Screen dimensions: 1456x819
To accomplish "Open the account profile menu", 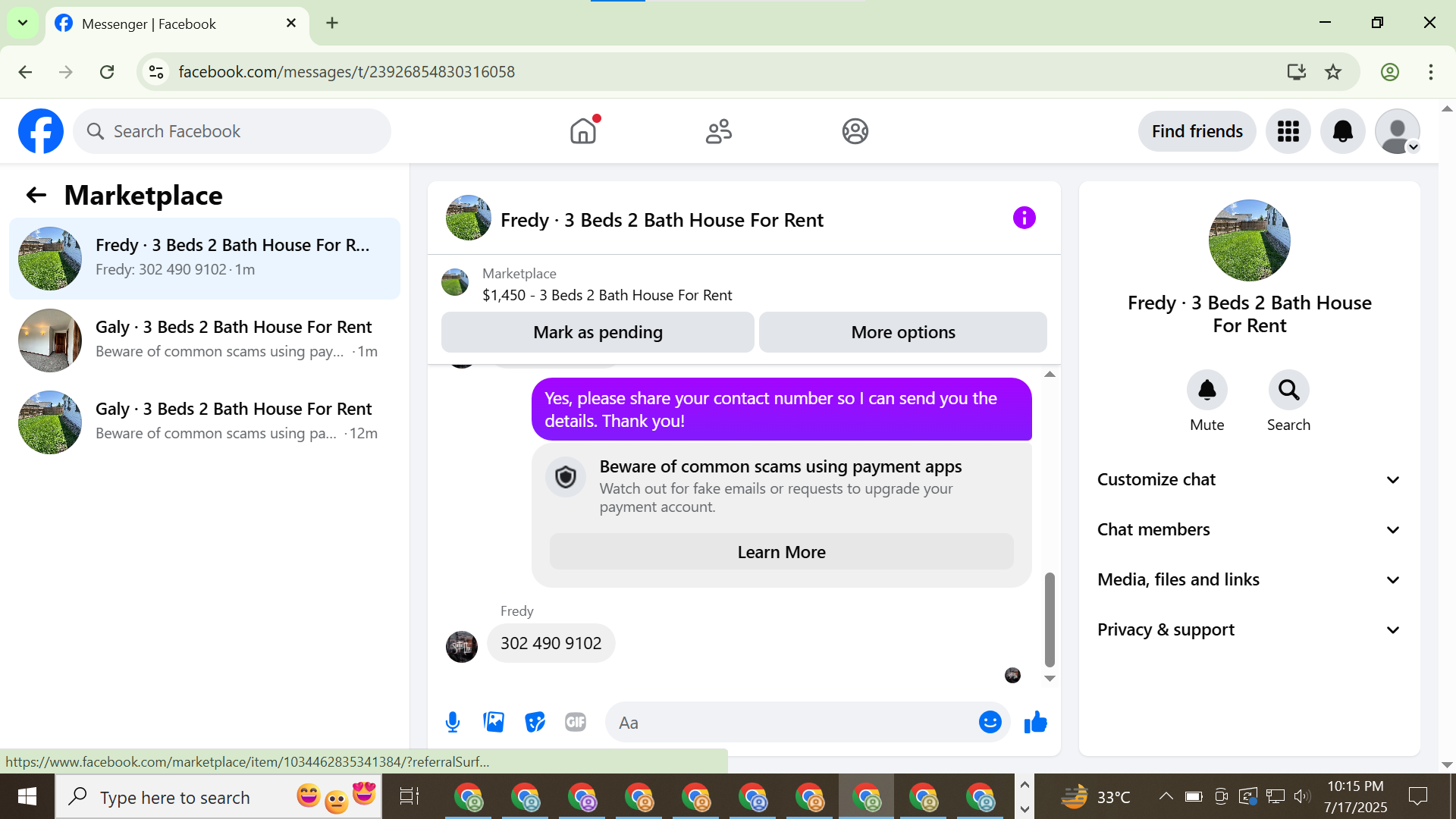I will 1397,131.
